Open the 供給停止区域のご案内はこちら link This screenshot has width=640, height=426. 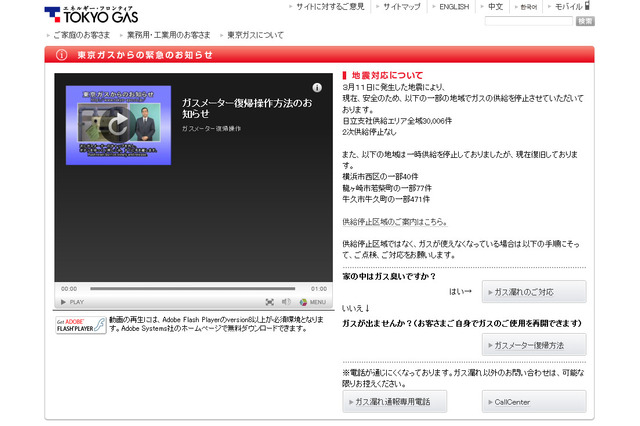click(x=394, y=222)
